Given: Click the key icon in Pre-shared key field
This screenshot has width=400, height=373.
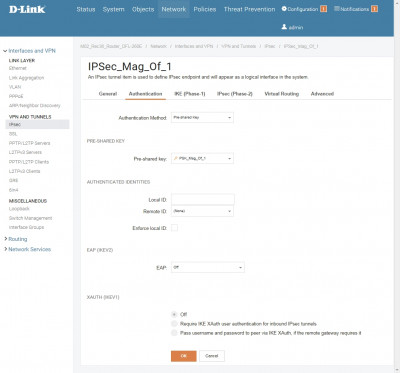Looking at the screenshot, I should (176, 158).
